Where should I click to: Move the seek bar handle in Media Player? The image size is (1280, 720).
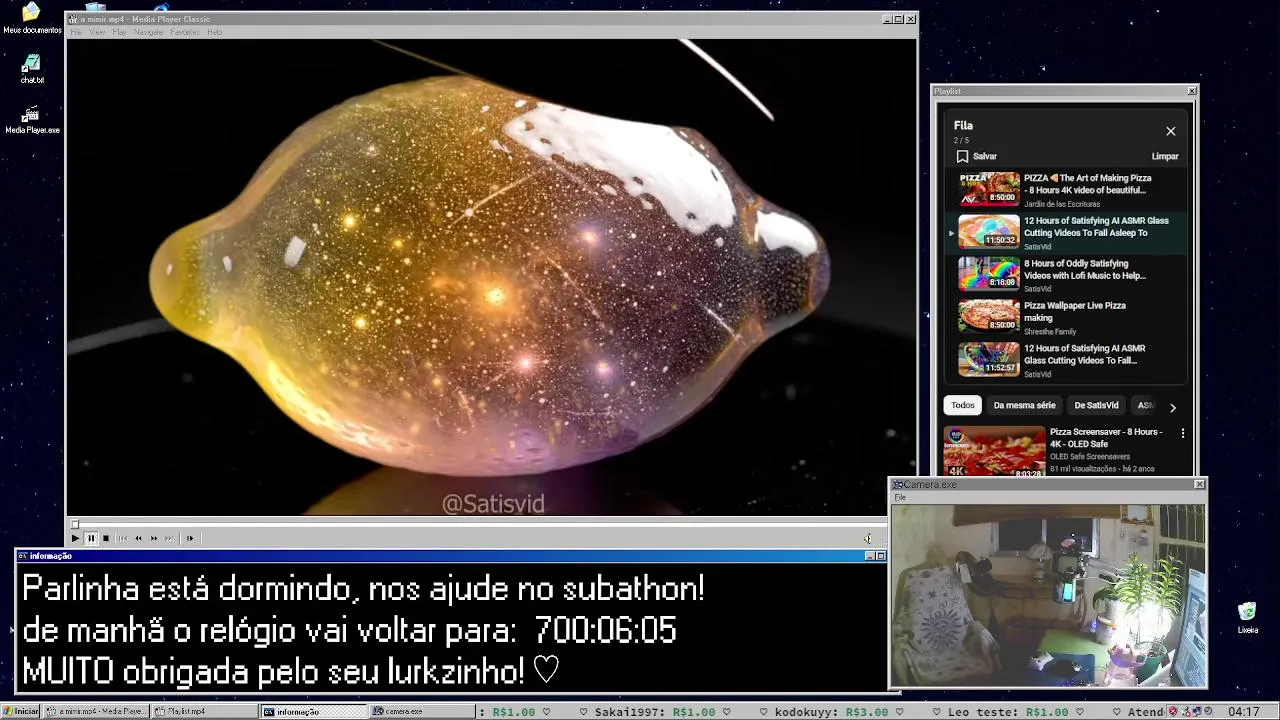click(x=75, y=524)
